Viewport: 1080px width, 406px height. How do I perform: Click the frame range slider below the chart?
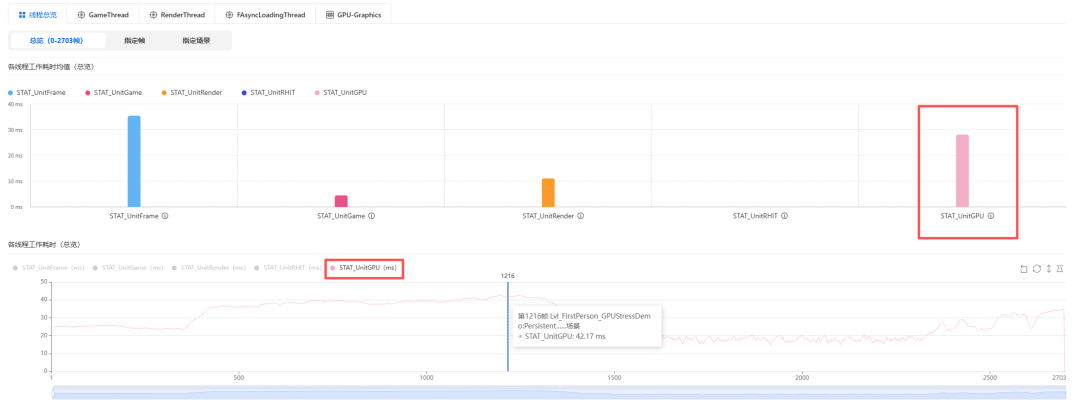point(559,393)
